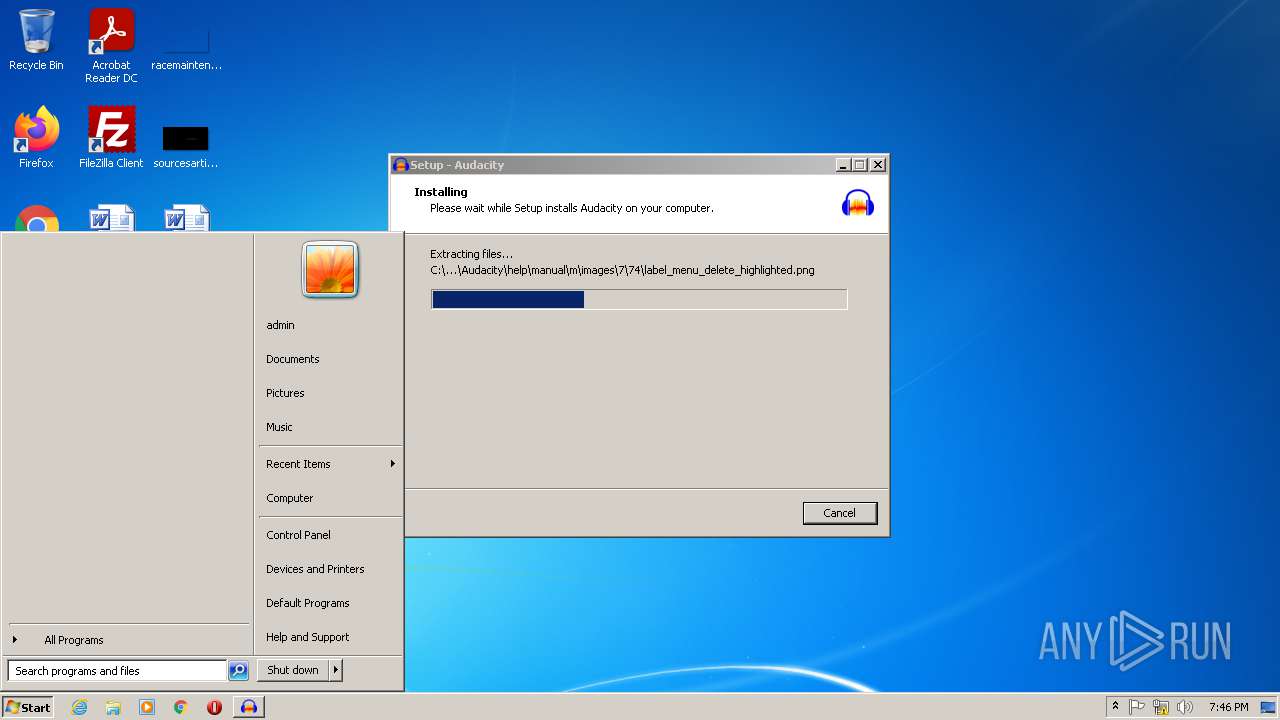
Task: Click the Setup window title bar icon
Action: click(x=400, y=165)
